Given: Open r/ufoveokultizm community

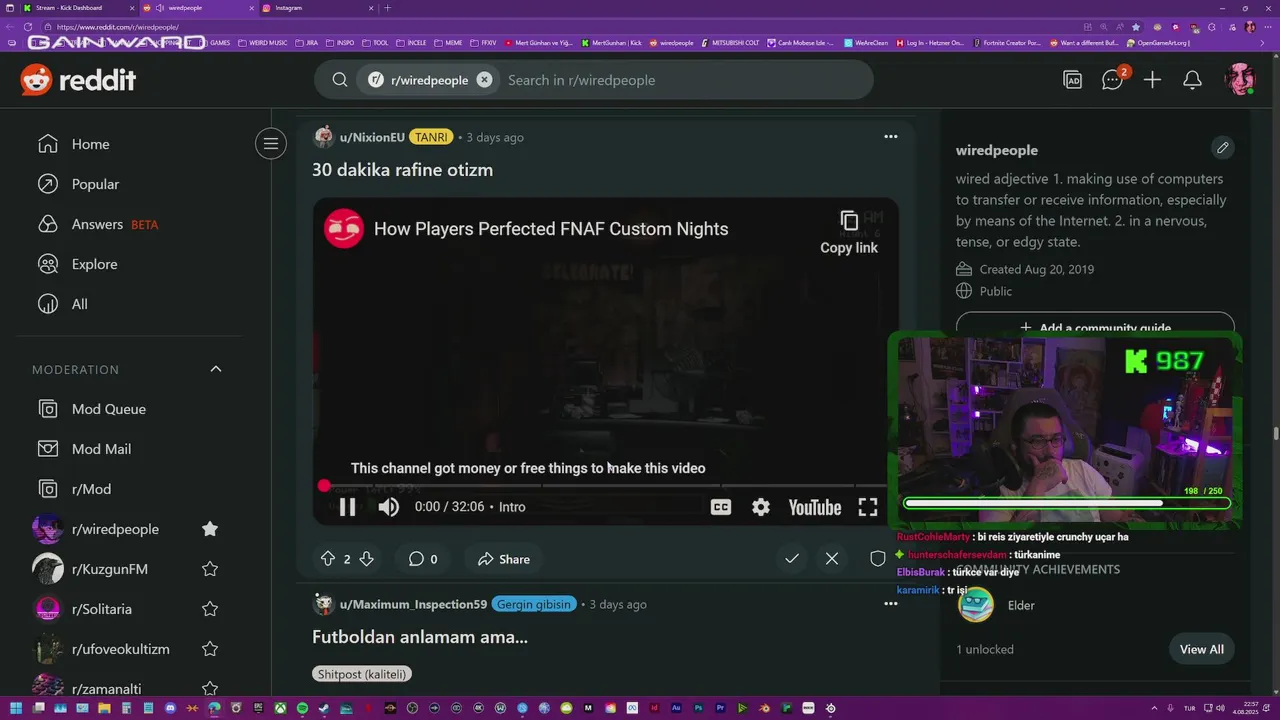Looking at the screenshot, I should tap(120, 649).
